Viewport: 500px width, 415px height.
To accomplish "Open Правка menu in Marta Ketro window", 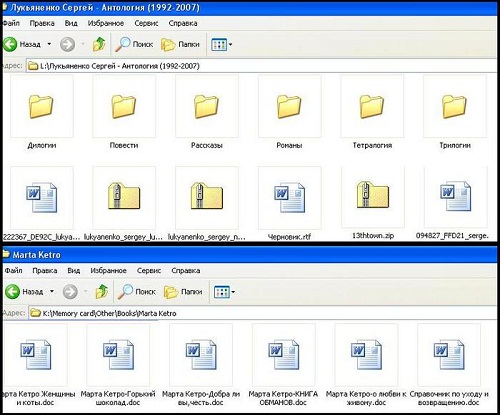I will [45, 270].
